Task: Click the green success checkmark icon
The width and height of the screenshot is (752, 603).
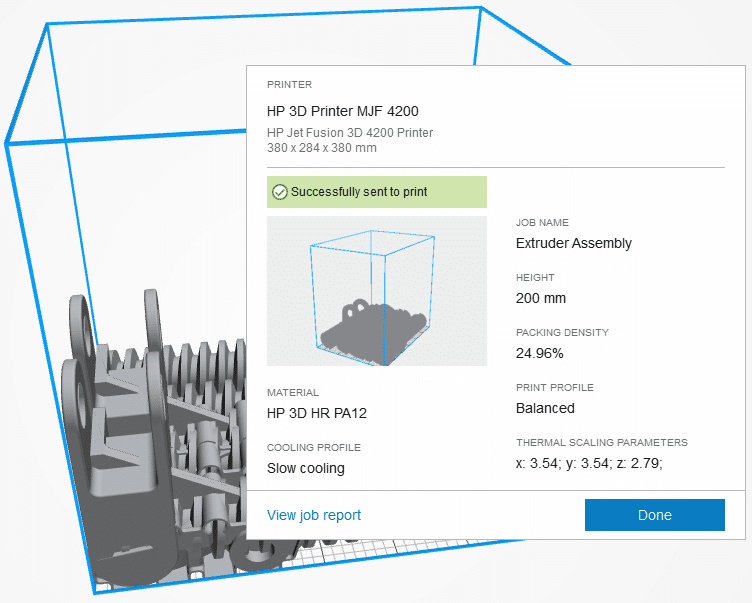Action: [280, 191]
